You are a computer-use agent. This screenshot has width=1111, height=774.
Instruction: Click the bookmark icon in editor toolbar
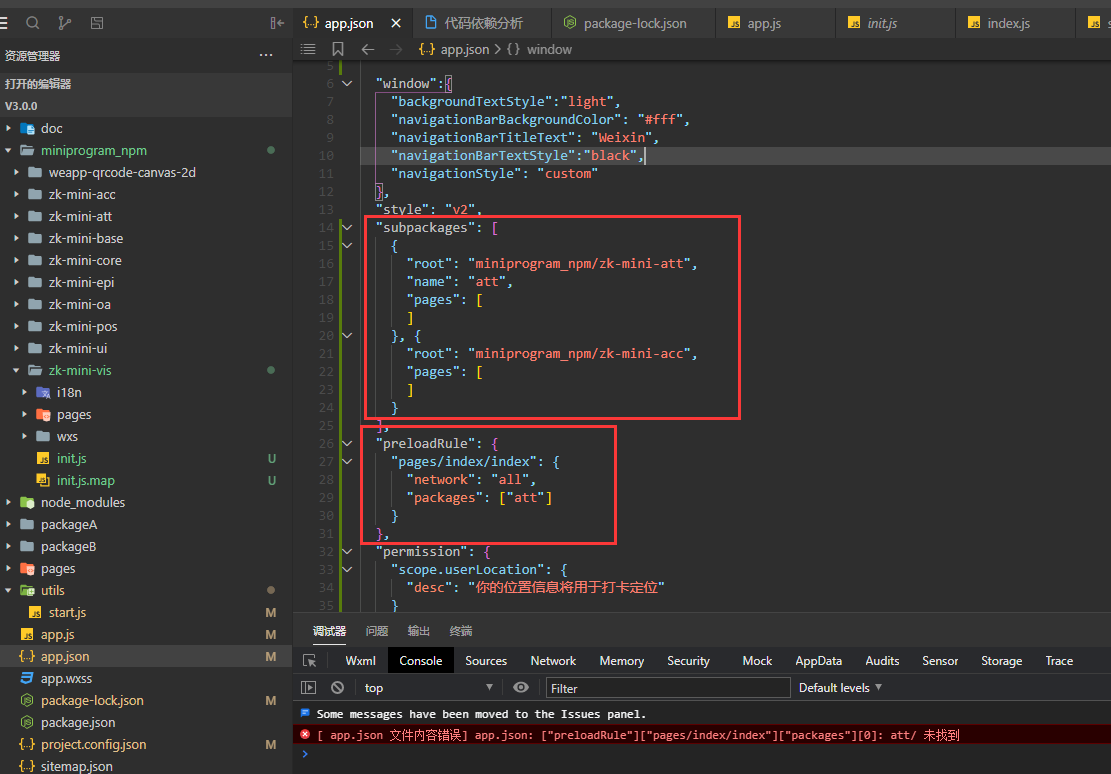pyautogui.click(x=338, y=49)
